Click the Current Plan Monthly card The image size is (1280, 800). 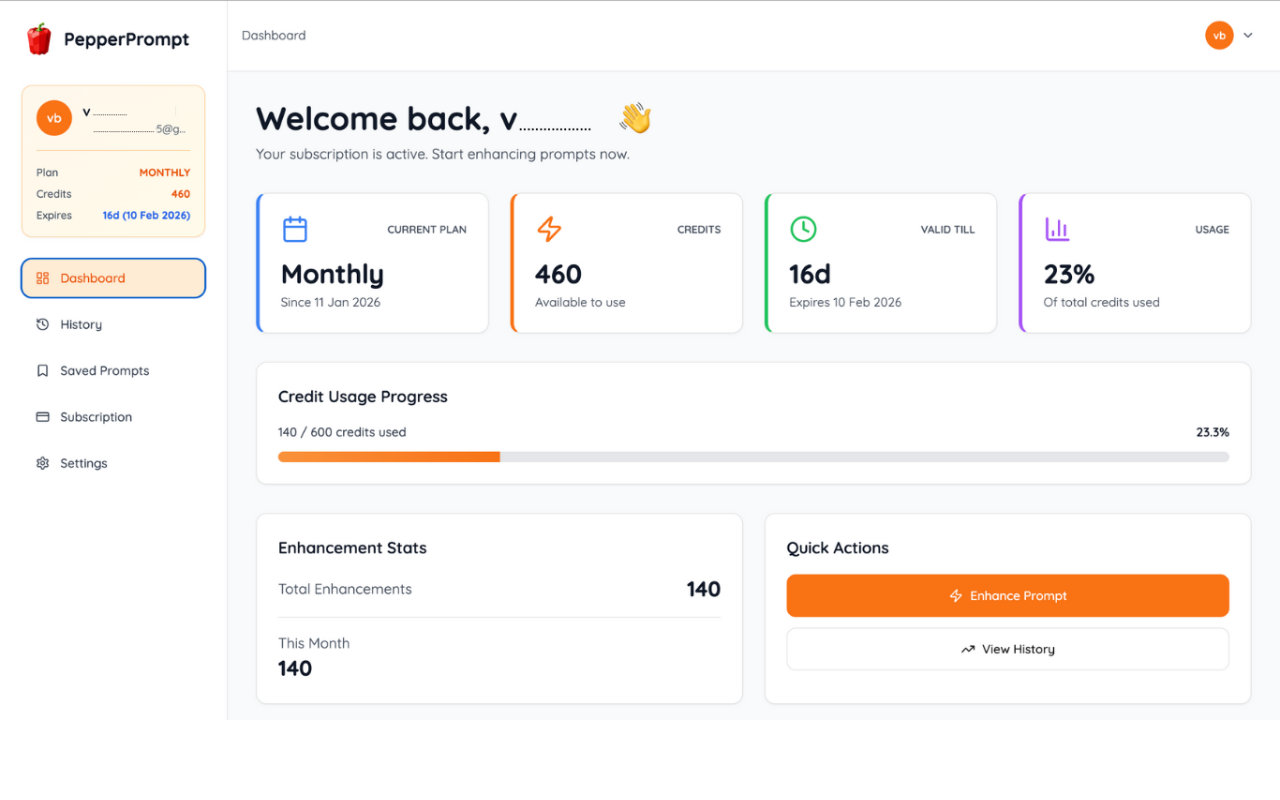point(372,263)
